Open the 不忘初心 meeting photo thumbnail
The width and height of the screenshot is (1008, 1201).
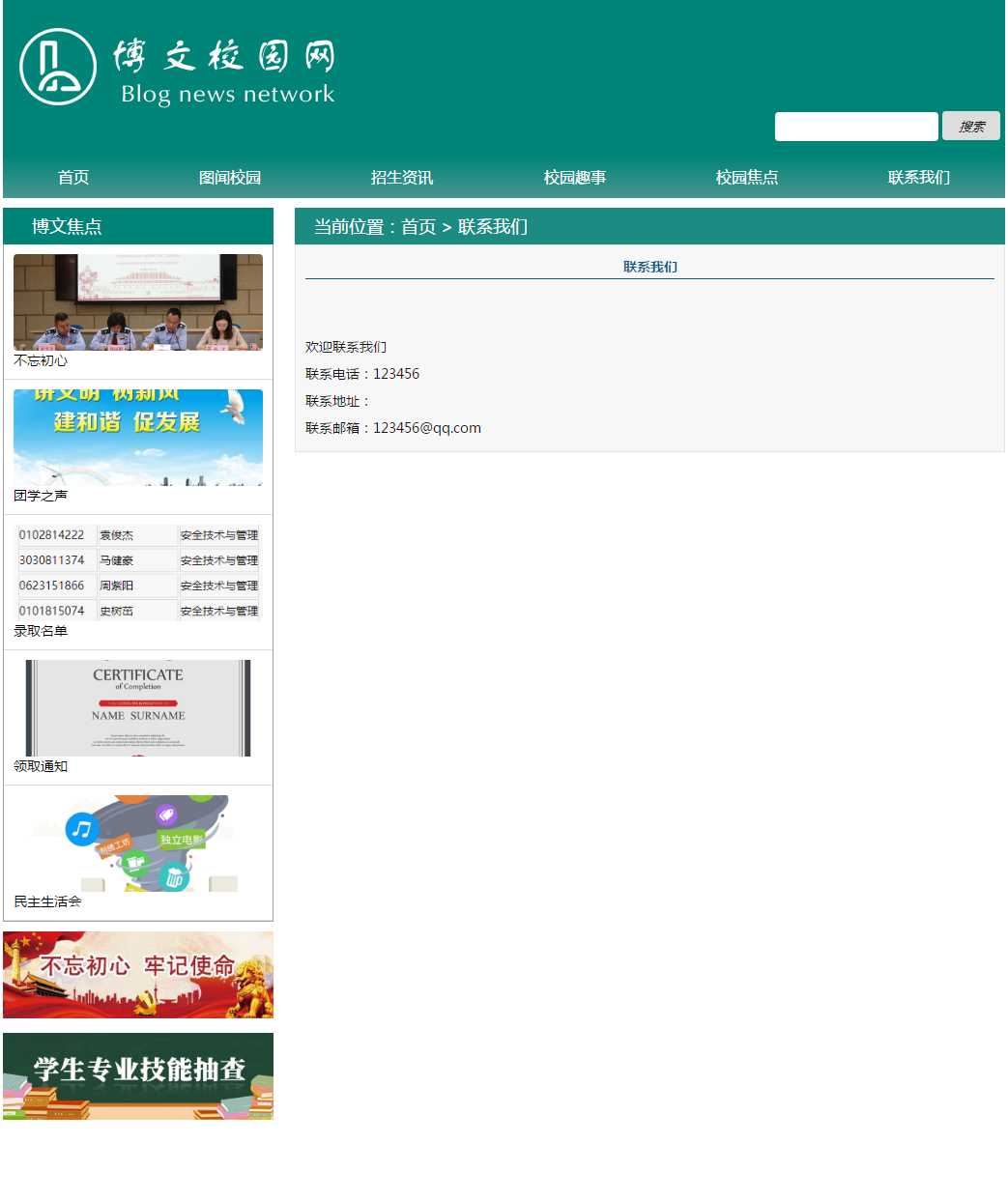click(138, 301)
